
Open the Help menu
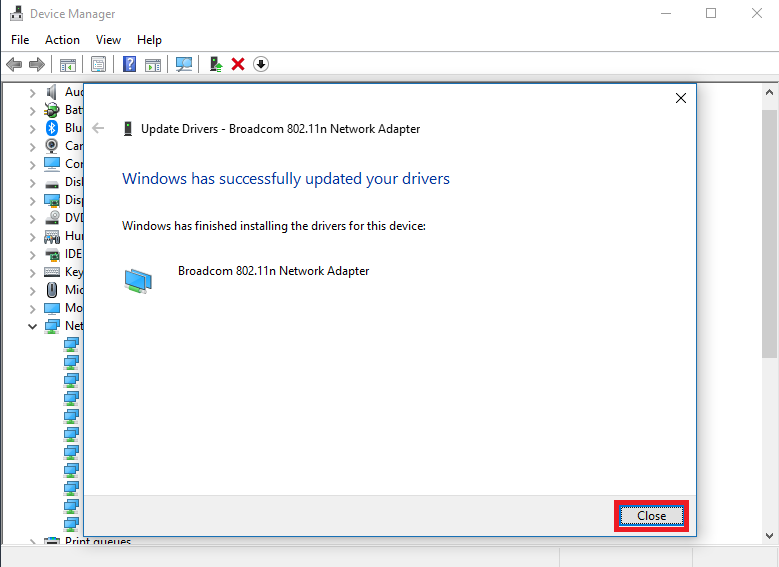[149, 40]
